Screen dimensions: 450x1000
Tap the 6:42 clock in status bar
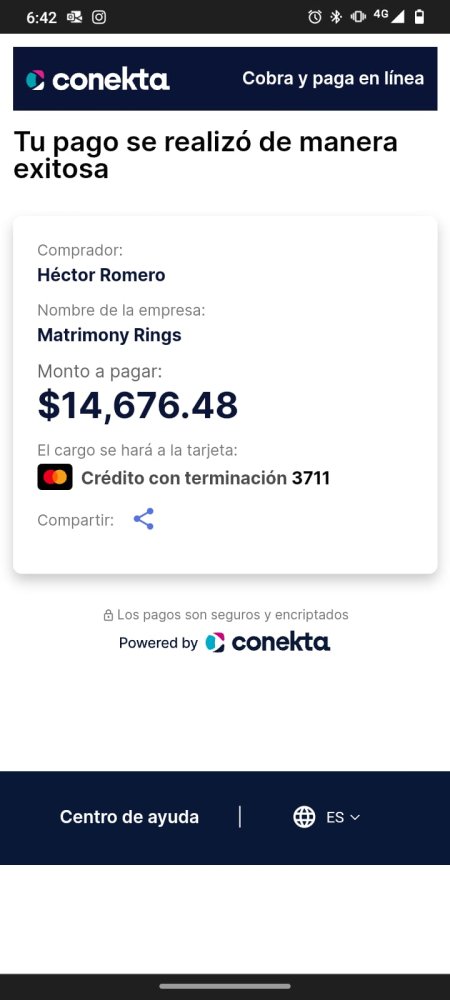pos(41,18)
